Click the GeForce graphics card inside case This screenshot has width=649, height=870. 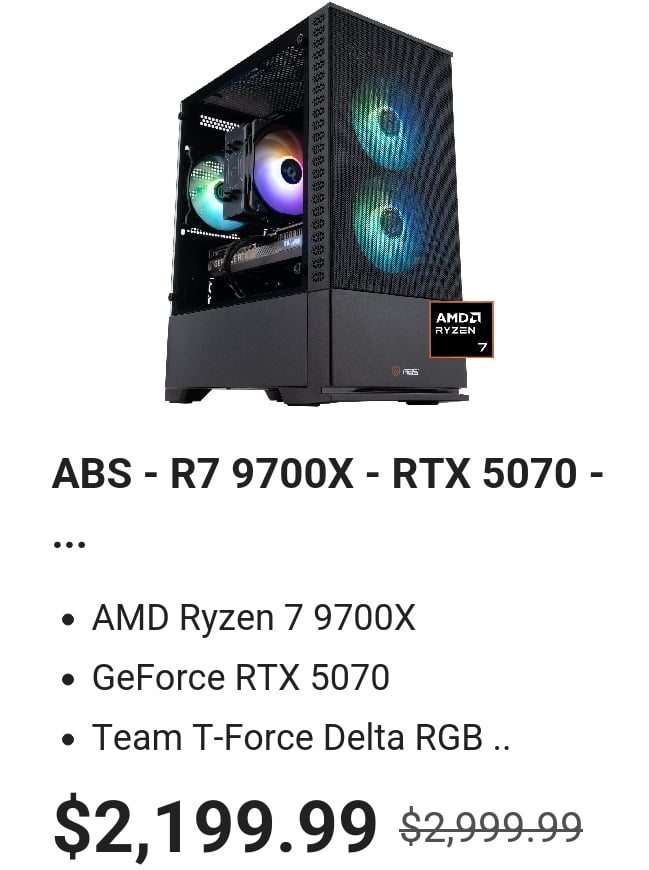click(x=256, y=254)
